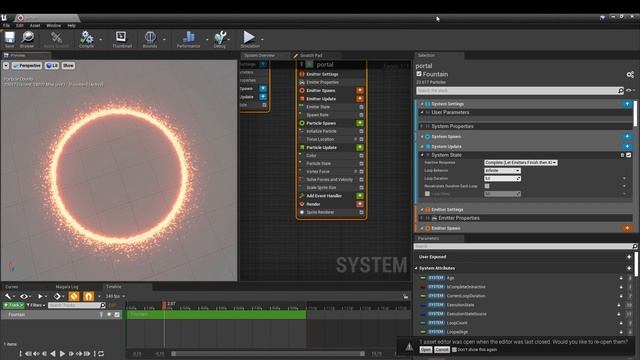
Task: Click the Search the stack input field
Action: pos(520,91)
